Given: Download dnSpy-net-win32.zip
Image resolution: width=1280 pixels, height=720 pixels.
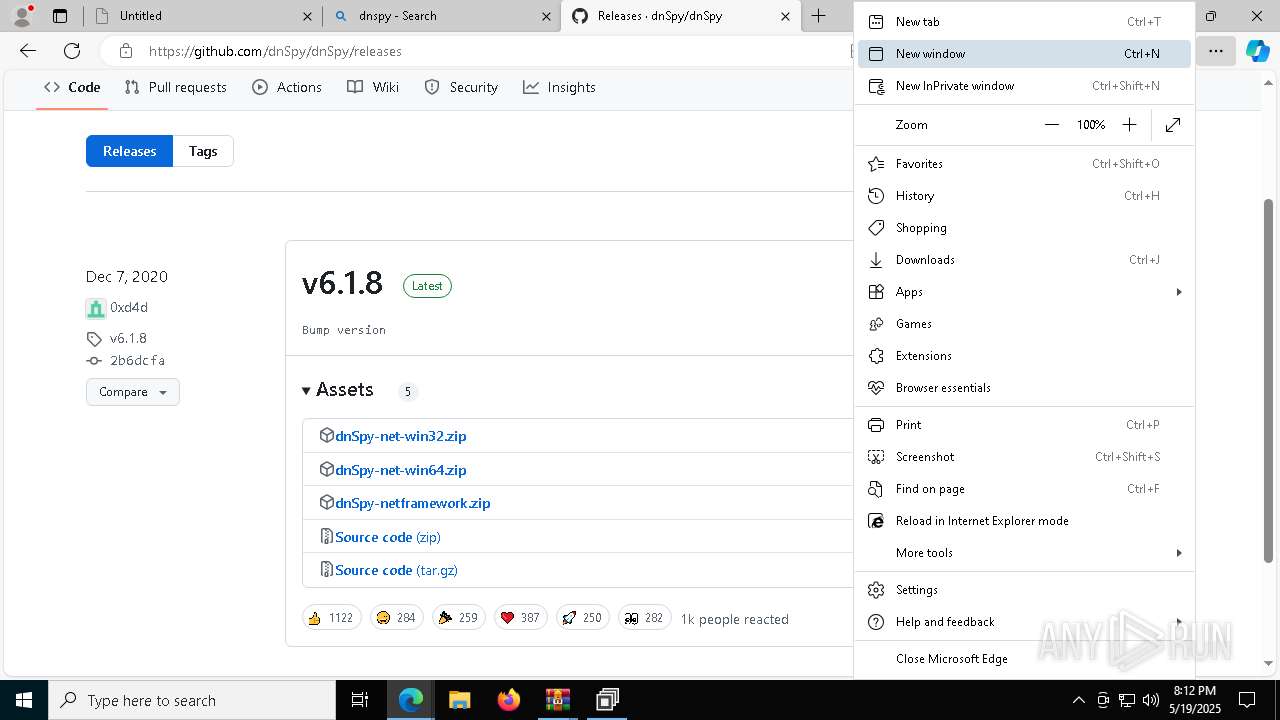Looking at the screenshot, I should 401,436.
